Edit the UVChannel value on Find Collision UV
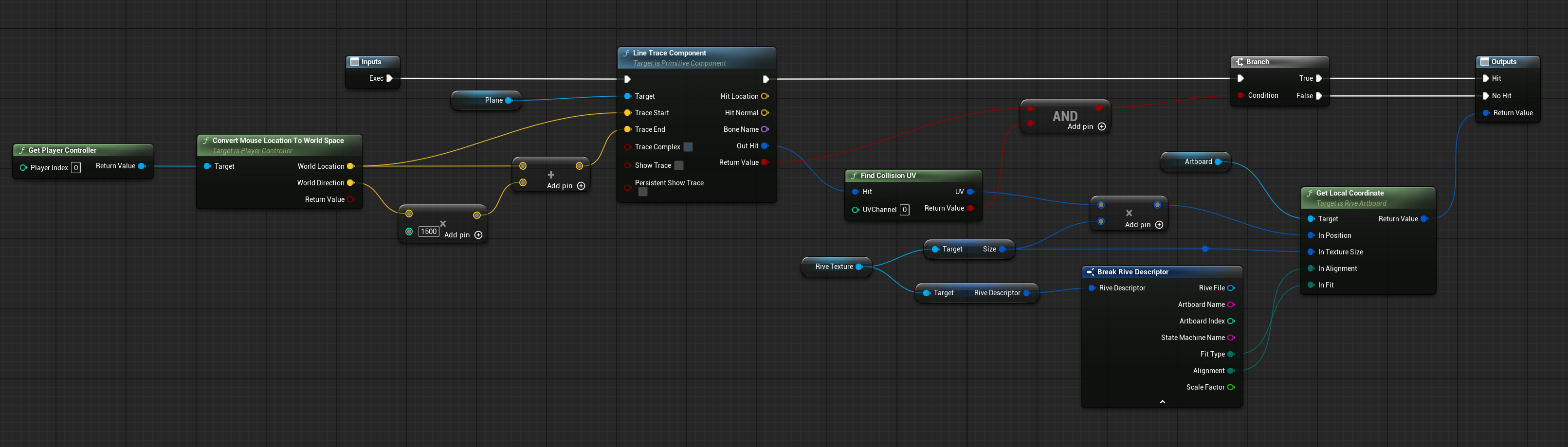 click(905, 209)
